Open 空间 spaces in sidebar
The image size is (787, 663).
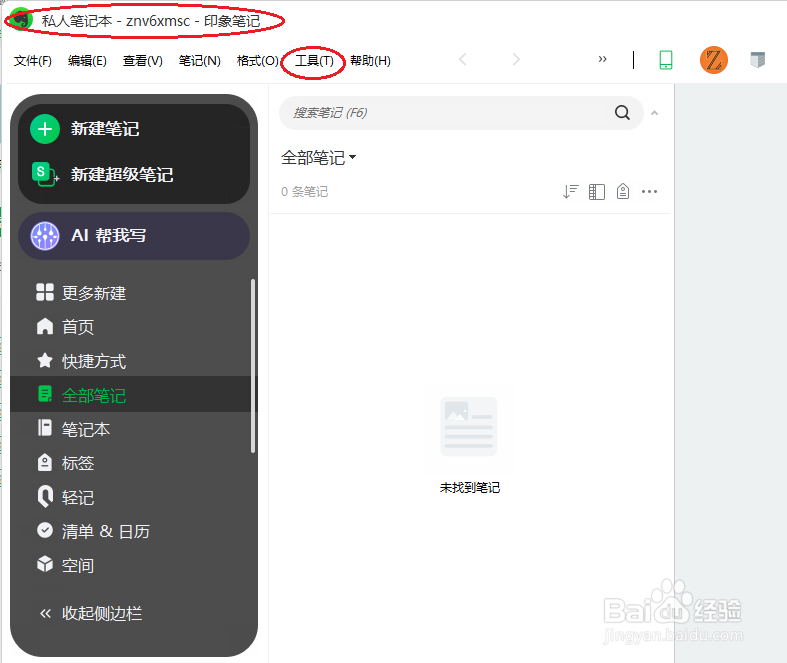coord(133,565)
